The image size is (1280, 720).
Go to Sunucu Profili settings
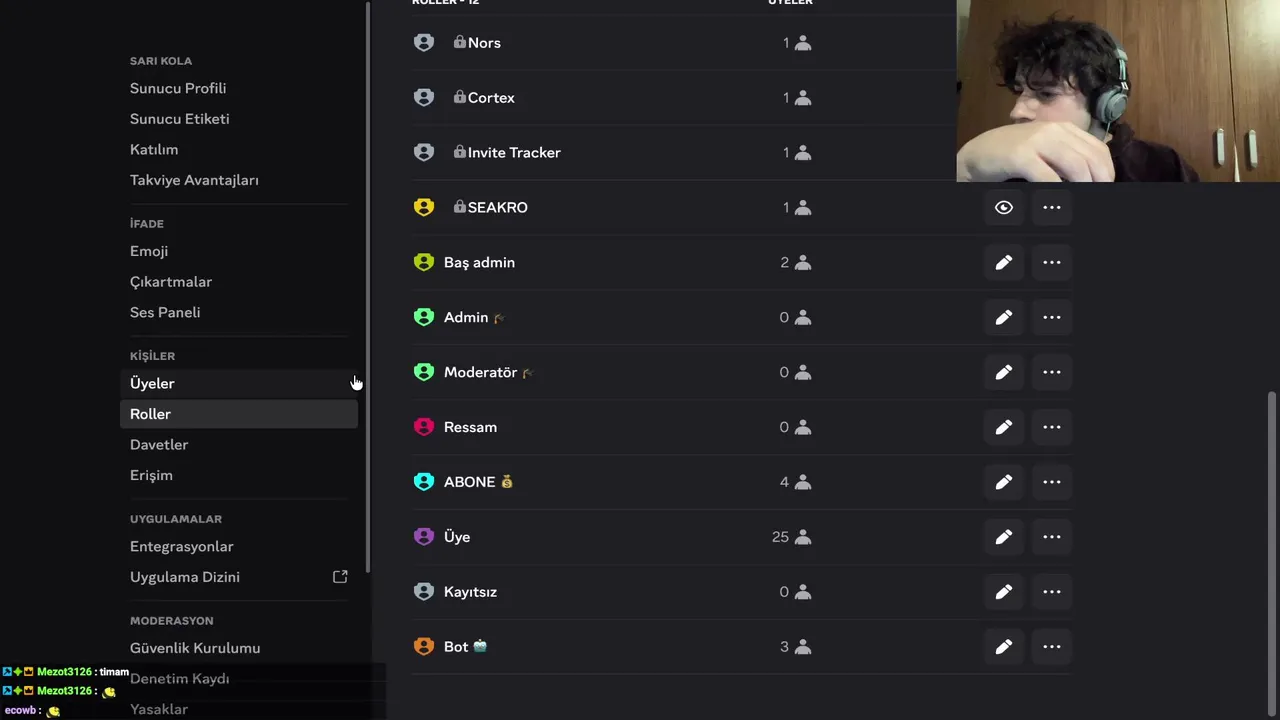click(x=178, y=88)
